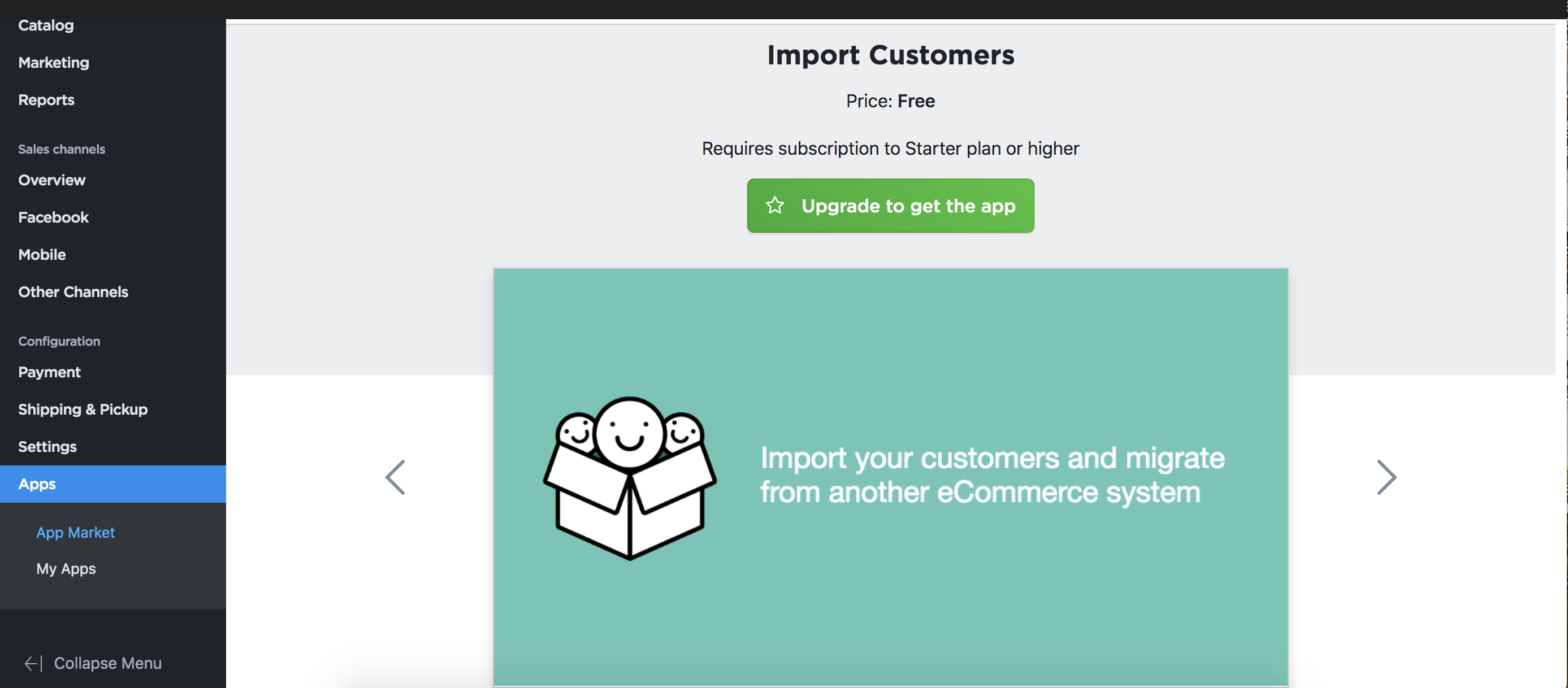
Task: Open the sales channels Overview
Action: click(52, 180)
